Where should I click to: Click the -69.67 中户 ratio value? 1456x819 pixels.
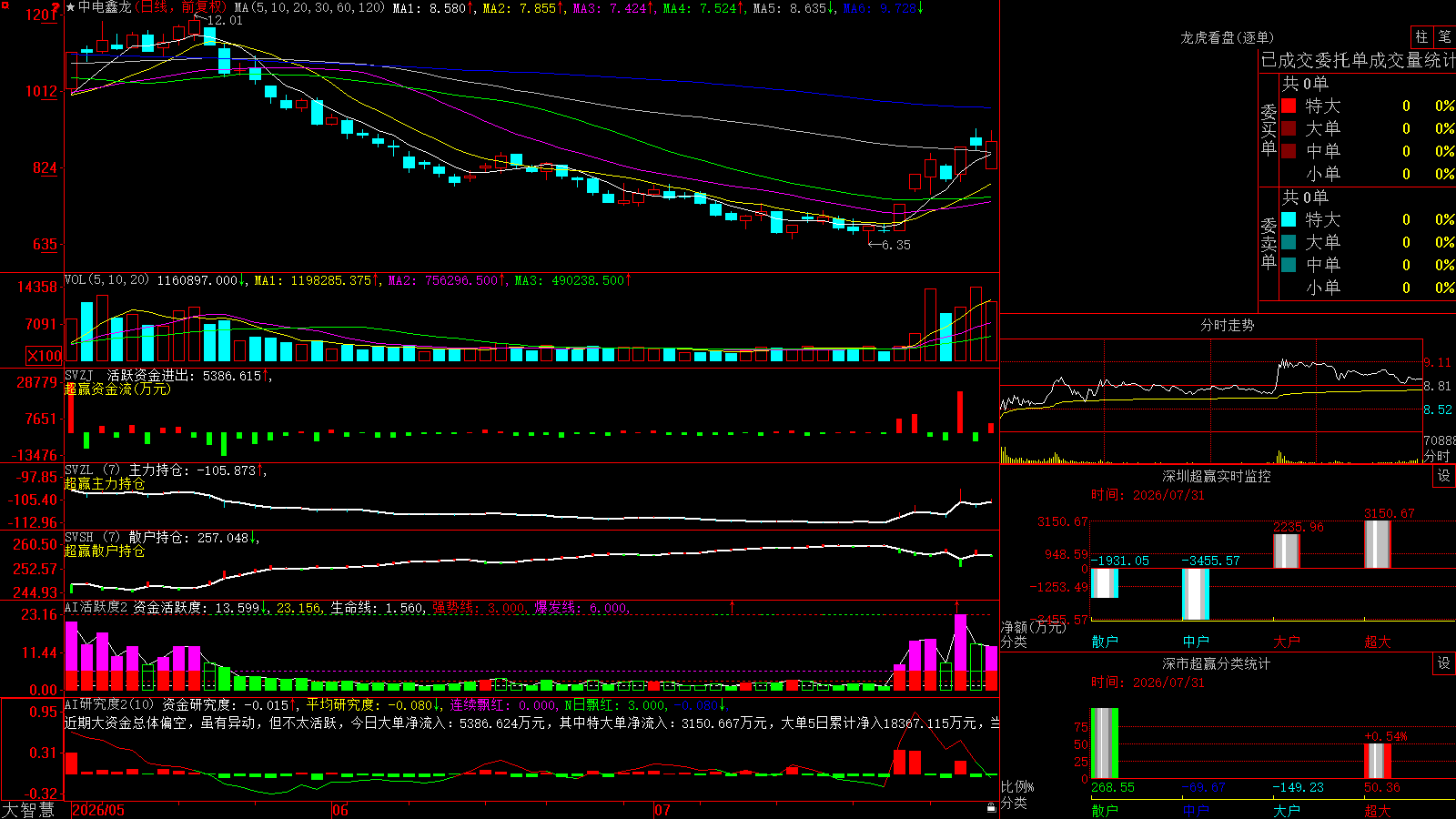1204,787
